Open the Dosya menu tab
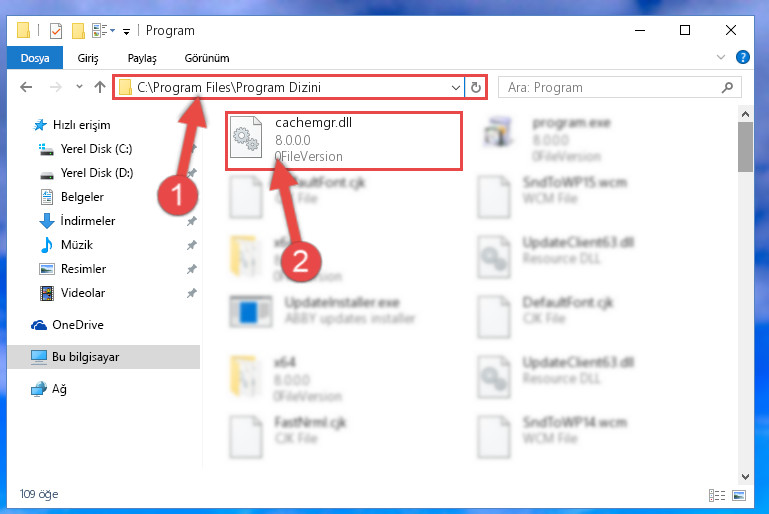The image size is (769, 514). 35,58
